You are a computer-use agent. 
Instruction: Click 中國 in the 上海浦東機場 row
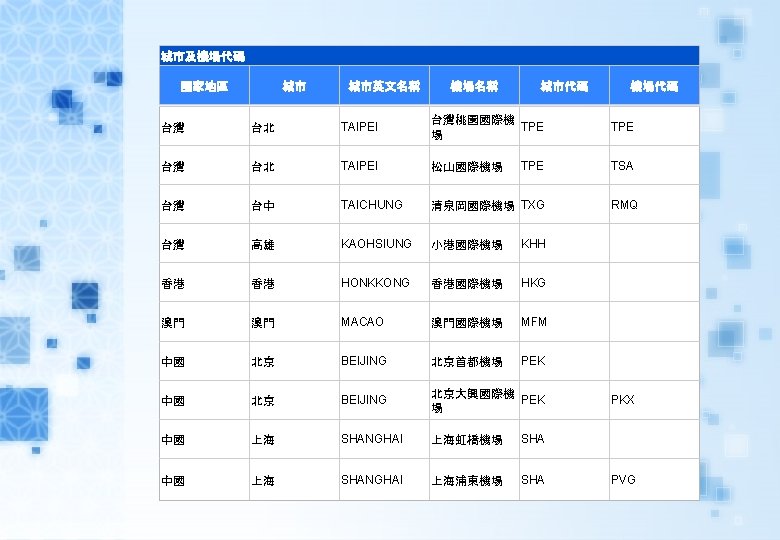click(x=173, y=481)
